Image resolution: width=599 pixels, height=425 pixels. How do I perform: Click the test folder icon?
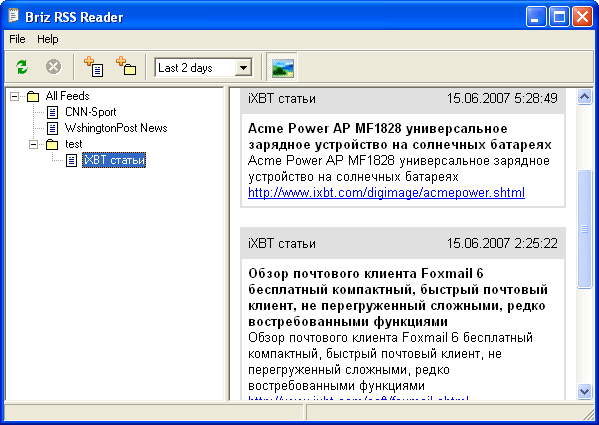(x=52, y=145)
